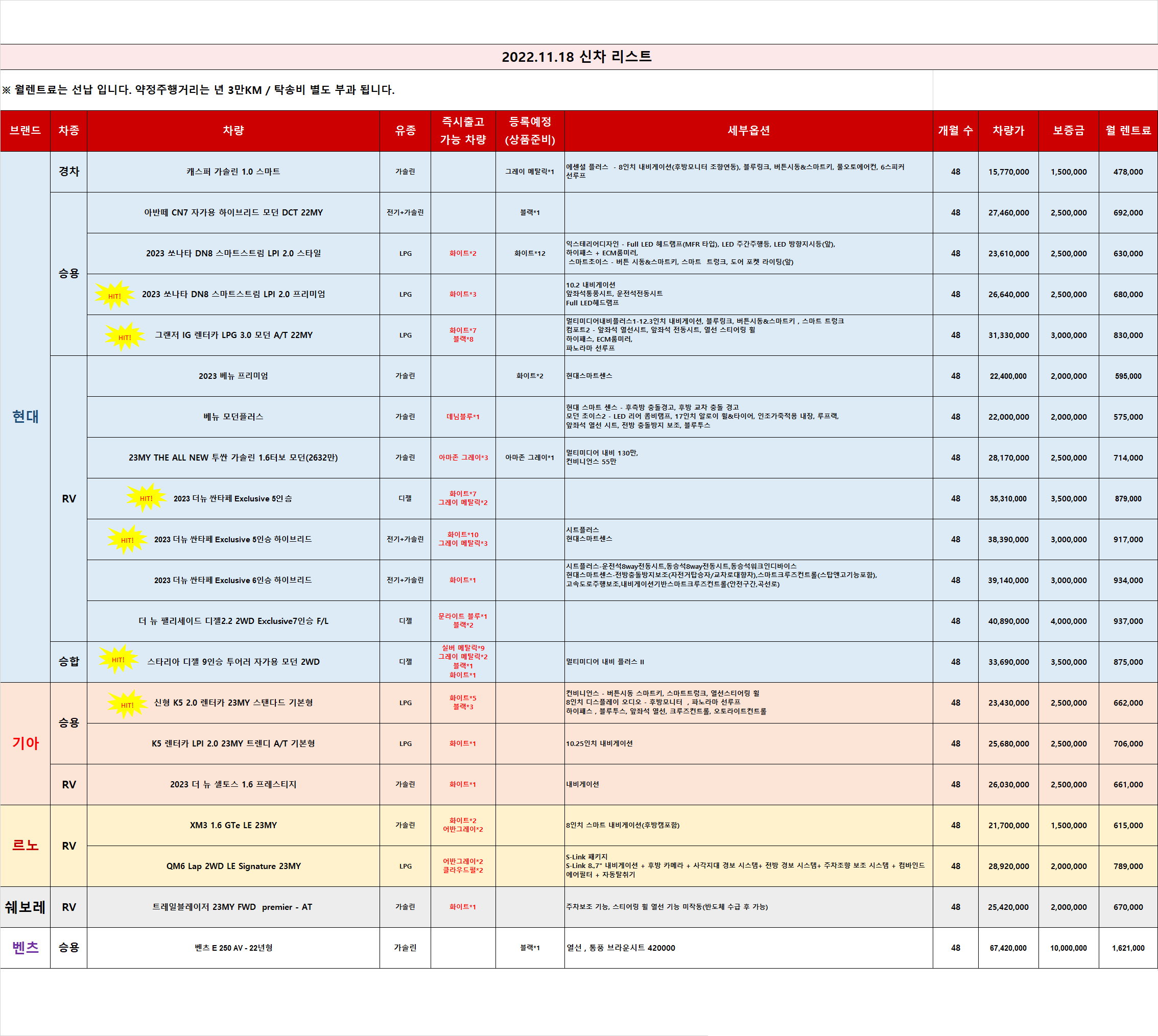Click the '월 렌트료' column header

tap(1128, 131)
